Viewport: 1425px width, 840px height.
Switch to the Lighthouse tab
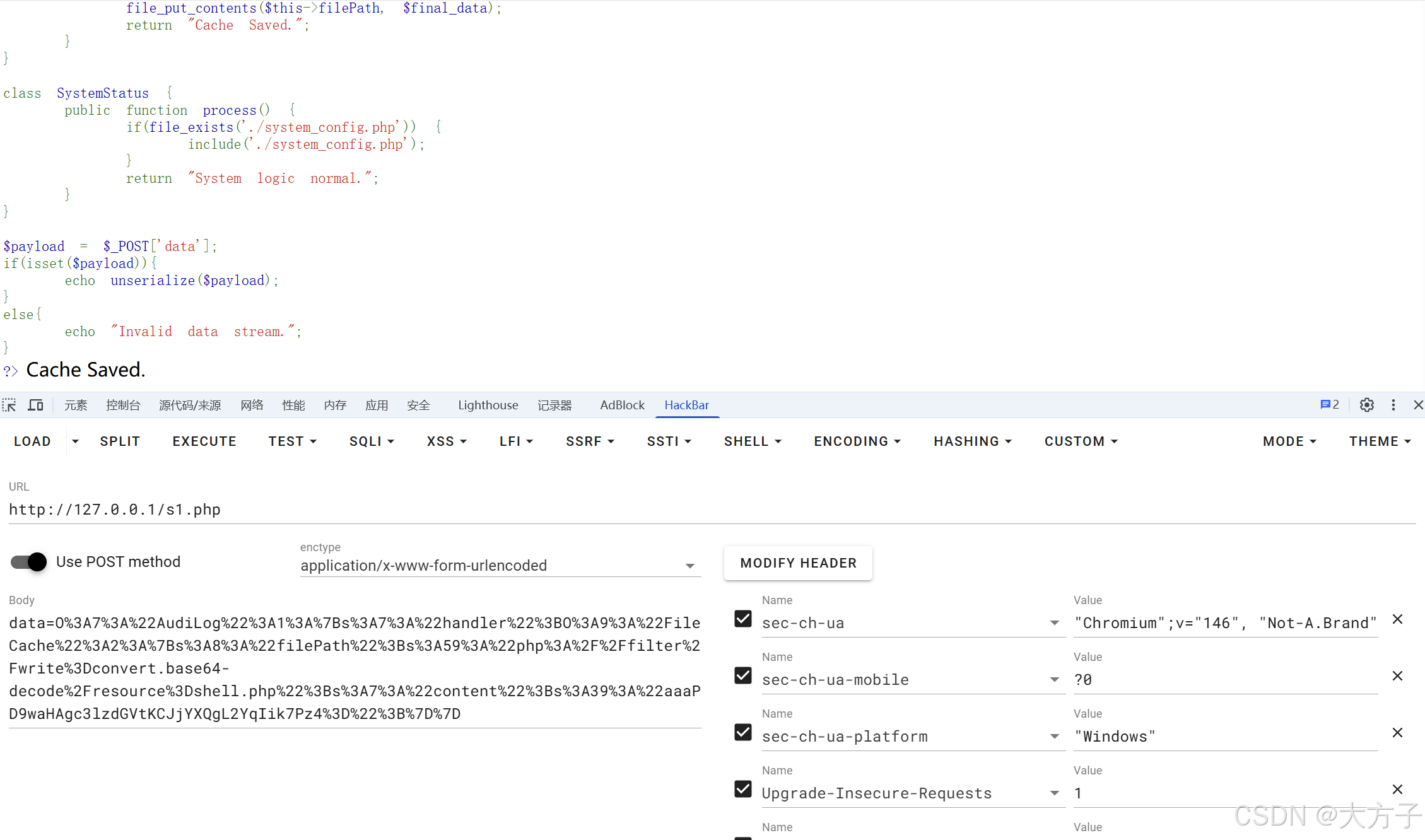(488, 405)
